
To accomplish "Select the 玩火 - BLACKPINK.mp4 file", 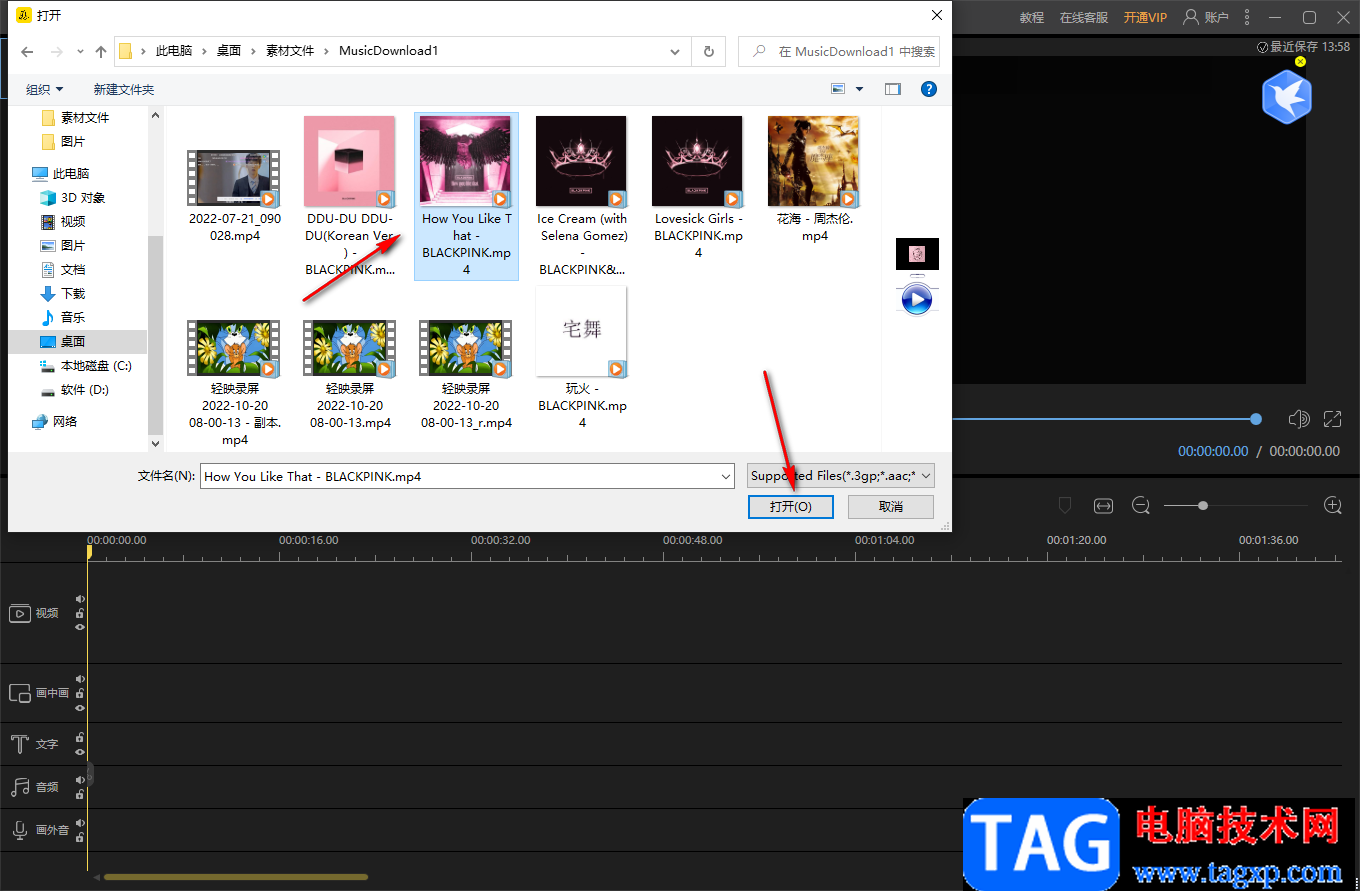I will pyautogui.click(x=582, y=358).
